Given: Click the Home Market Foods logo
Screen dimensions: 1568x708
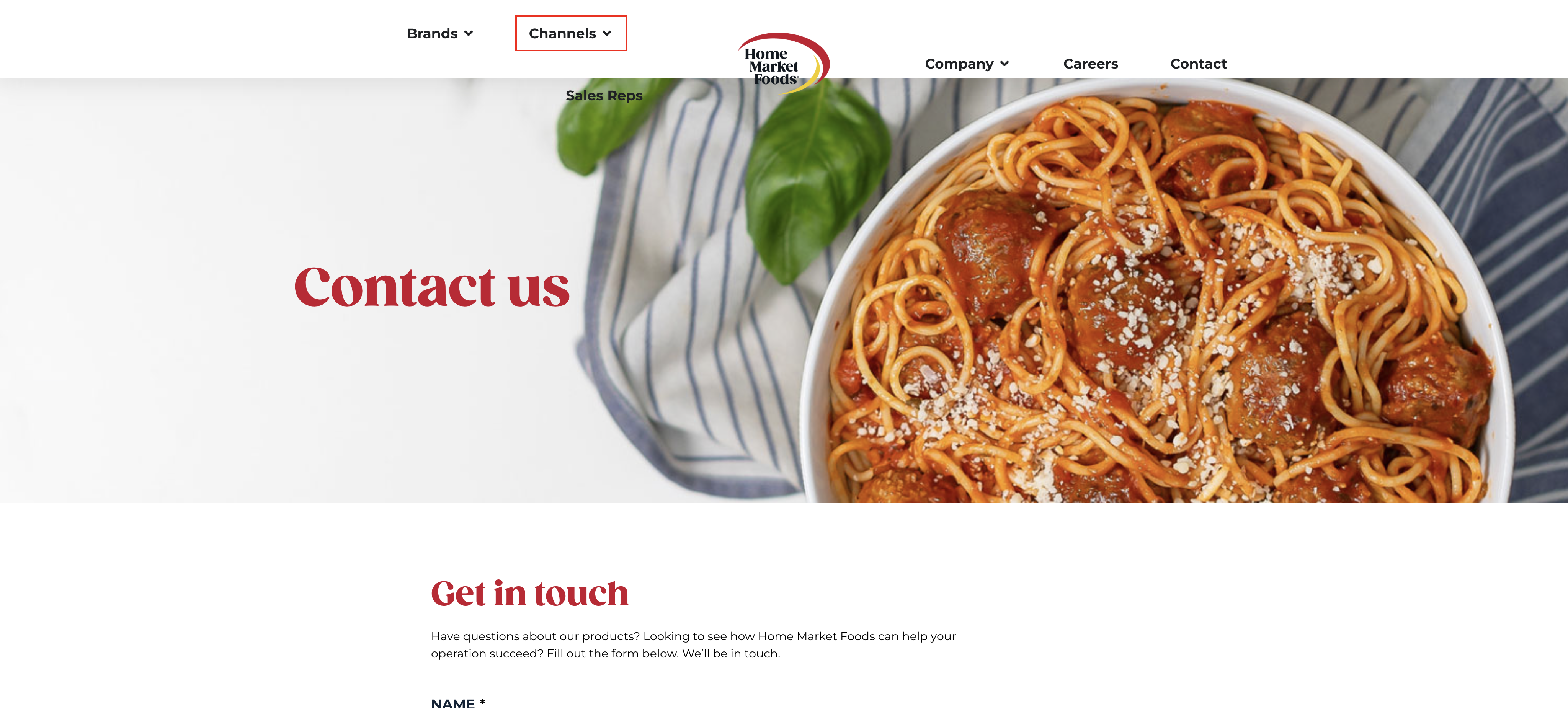Looking at the screenshot, I should coord(783,63).
